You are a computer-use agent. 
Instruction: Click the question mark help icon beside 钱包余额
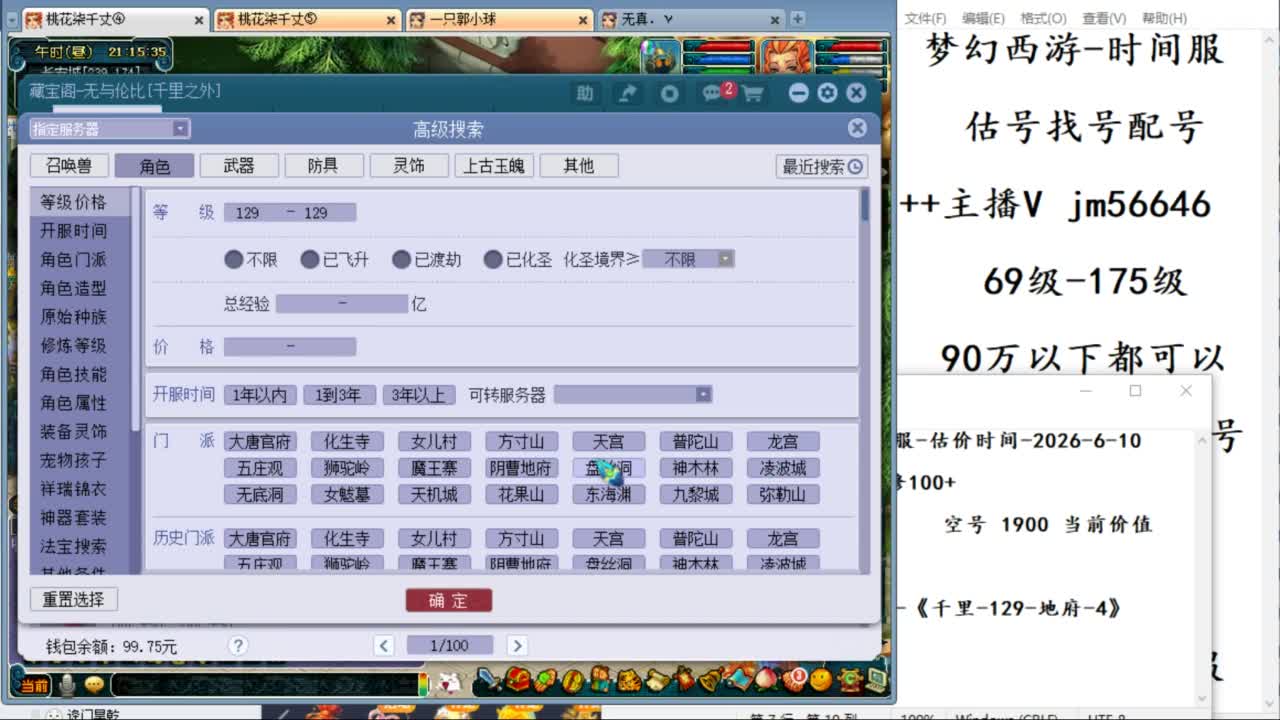pos(237,645)
